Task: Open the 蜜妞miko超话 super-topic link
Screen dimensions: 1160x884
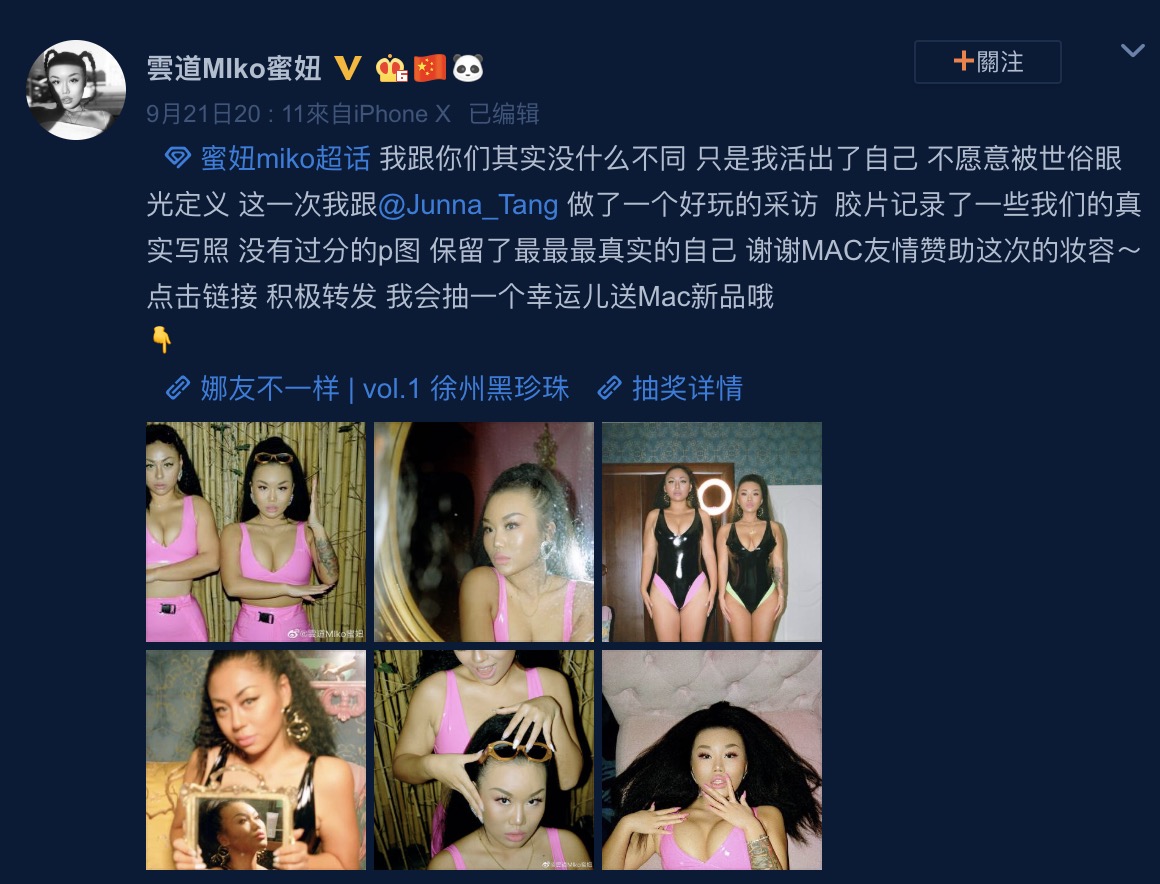Action: [286, 158]
